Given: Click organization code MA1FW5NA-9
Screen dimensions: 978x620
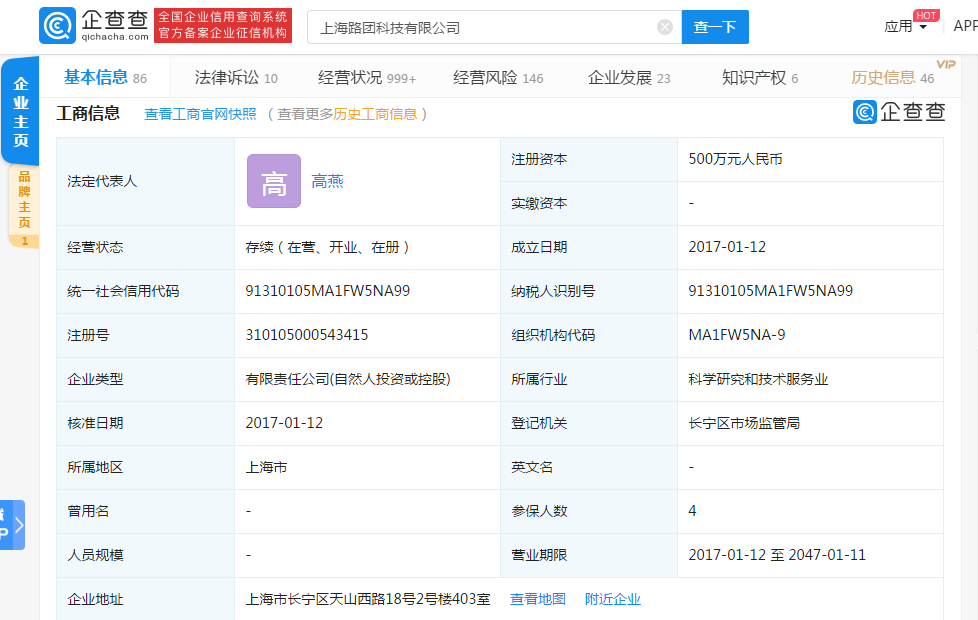Looking at the screenshot, I should [737, 335].
